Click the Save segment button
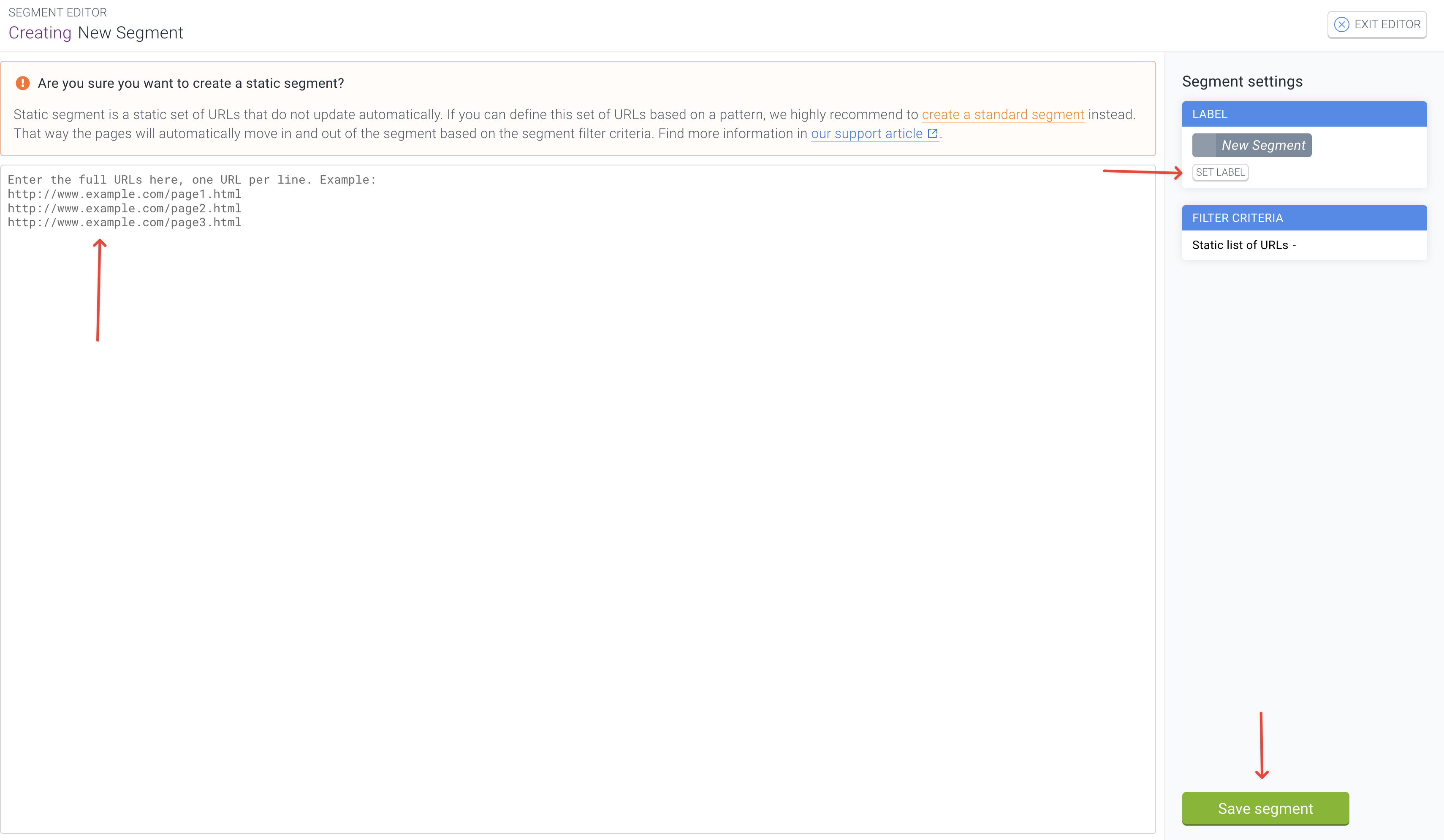 coord(1265,808)
